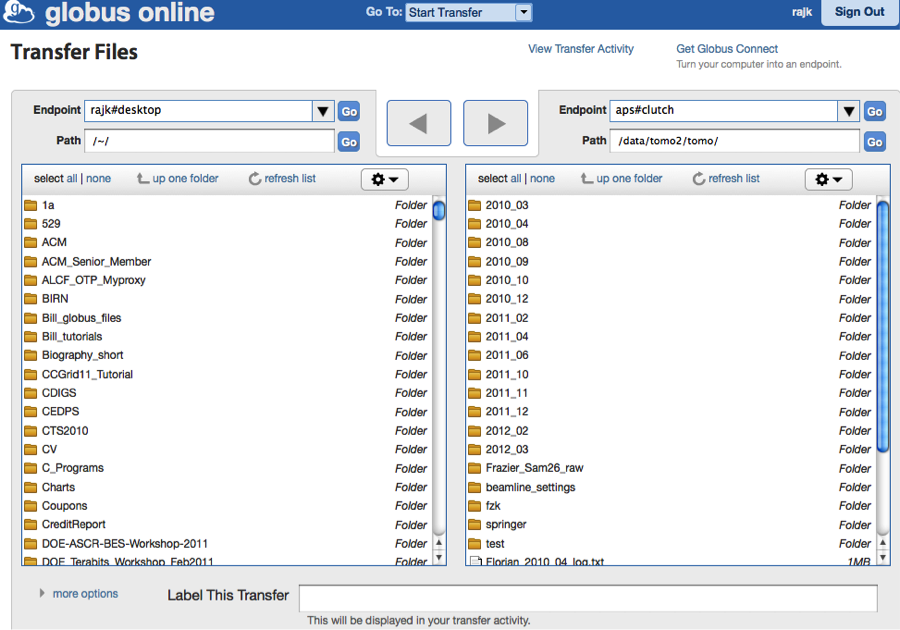Select the 2012_03 folder icon
The height and width of the screenshot is (630, 900).
point(475,449)
